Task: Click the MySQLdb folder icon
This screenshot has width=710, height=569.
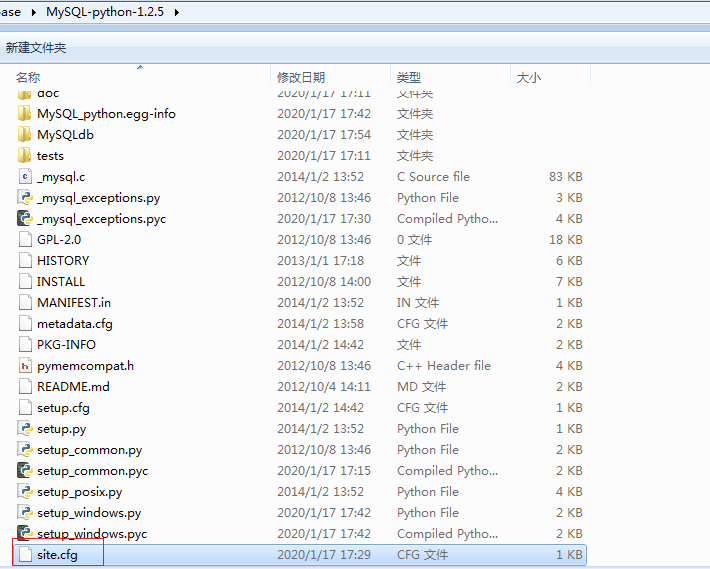Action: [x=25, y=134]
